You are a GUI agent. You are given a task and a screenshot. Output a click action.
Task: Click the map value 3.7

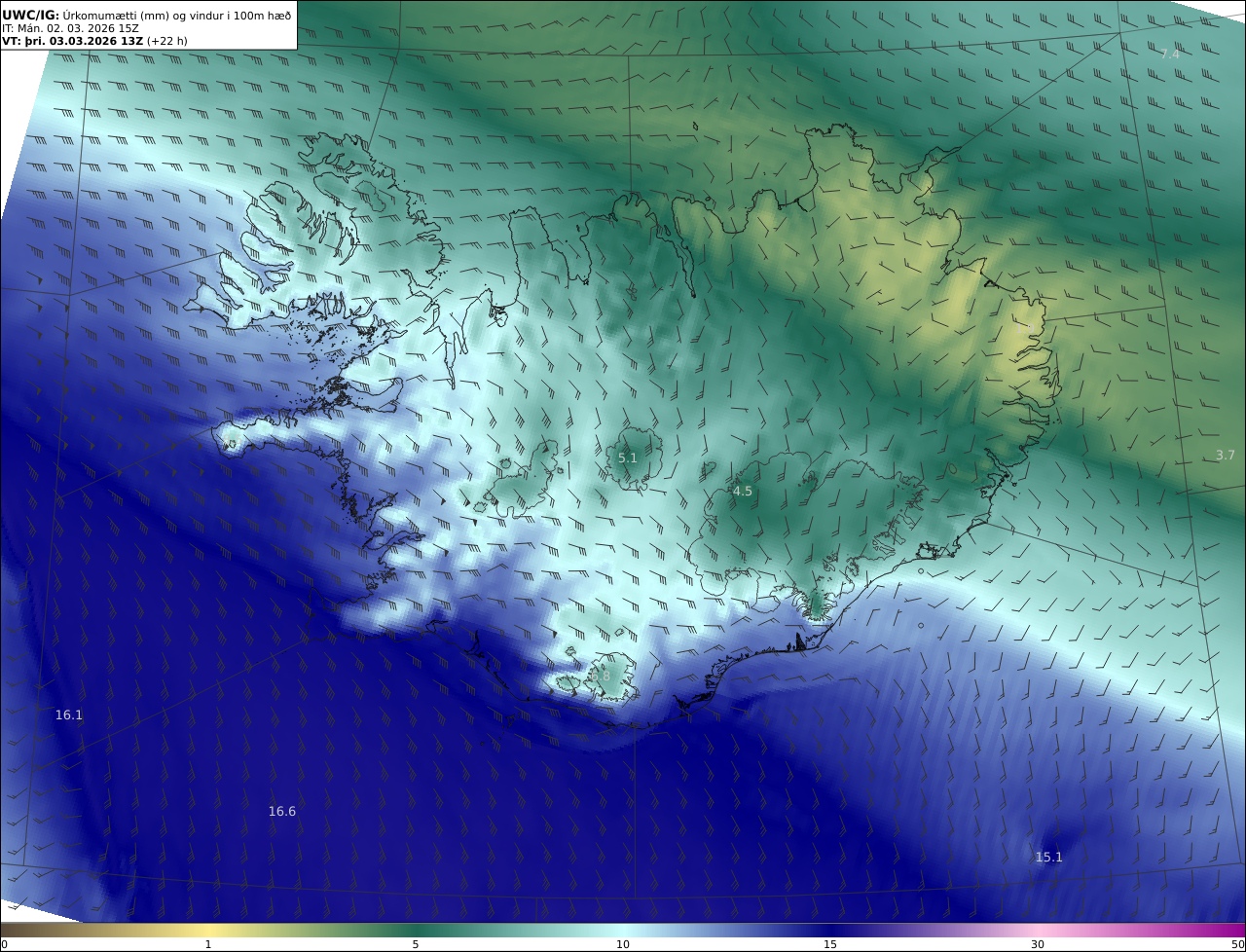coord(1226,456)
